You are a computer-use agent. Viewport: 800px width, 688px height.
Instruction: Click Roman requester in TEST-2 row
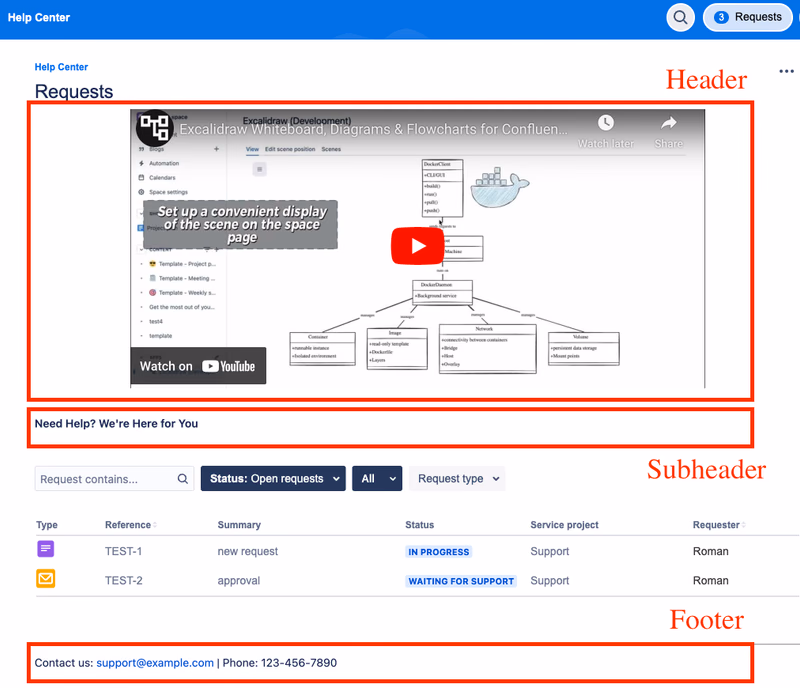(710, 580)
